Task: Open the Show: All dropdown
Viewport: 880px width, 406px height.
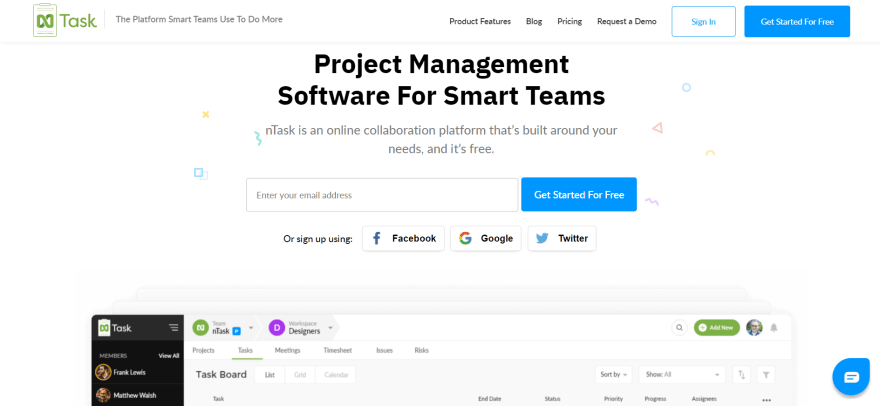Action: click(682, 375)
